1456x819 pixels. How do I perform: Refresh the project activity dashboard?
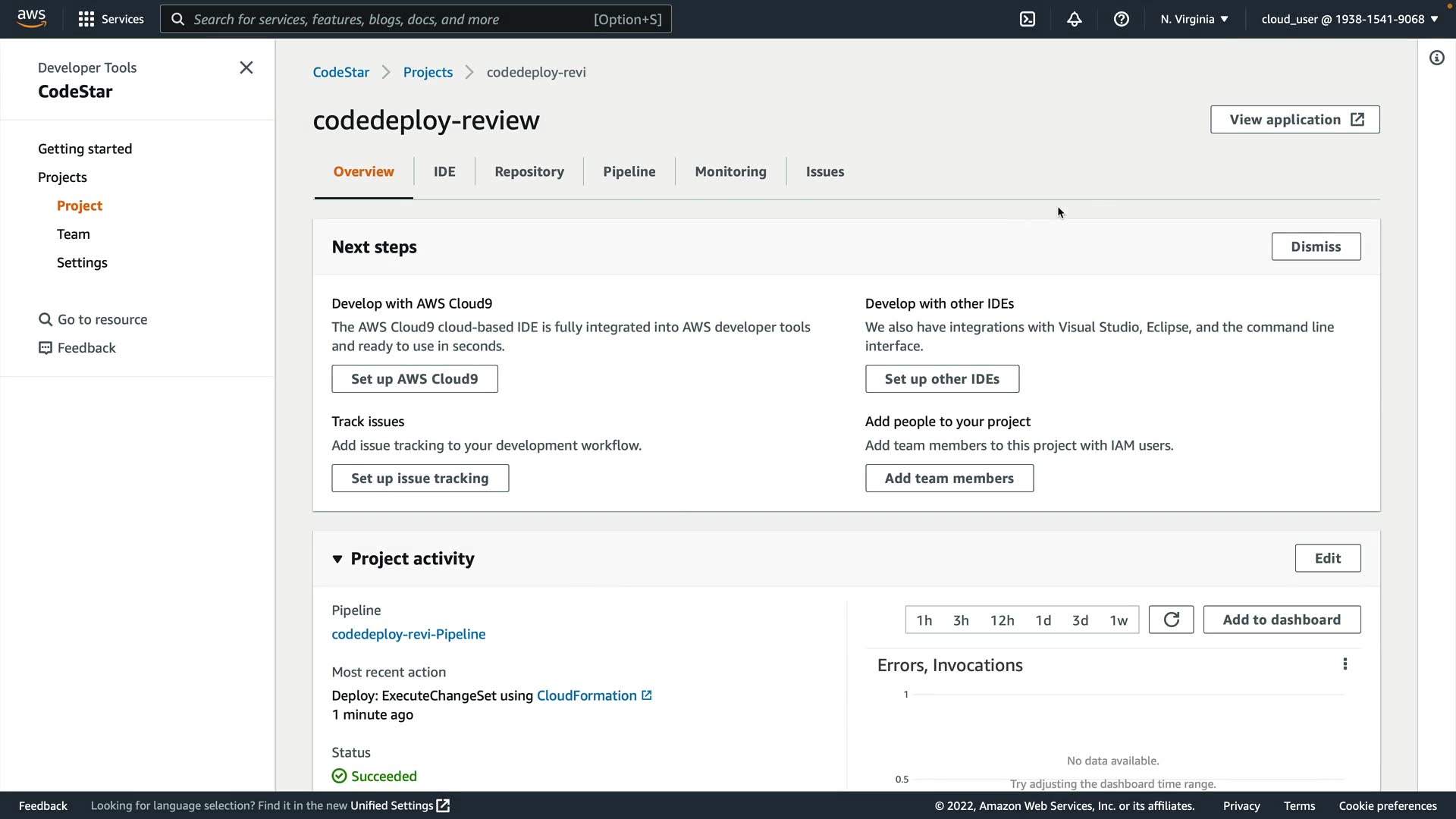click(x=1171, y=620)
